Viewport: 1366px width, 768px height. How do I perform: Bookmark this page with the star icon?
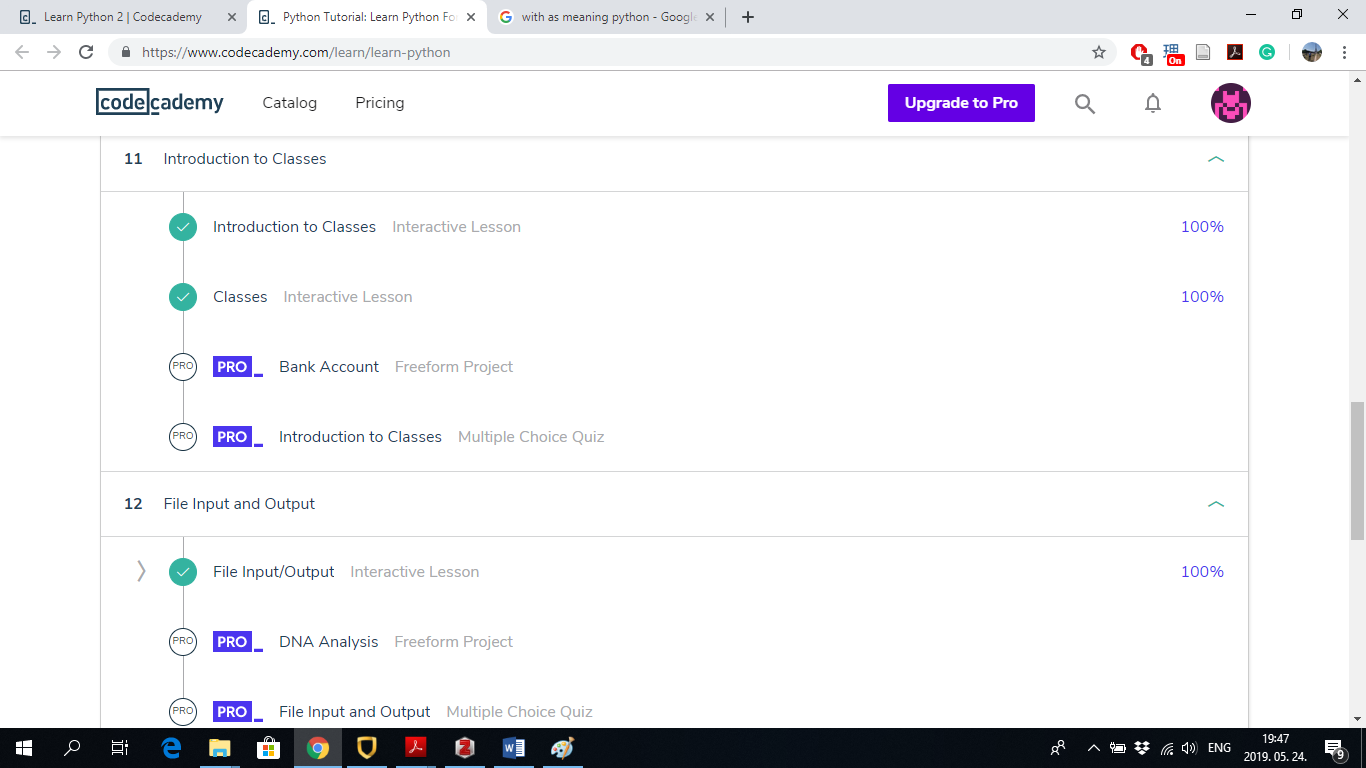point(1099,52)
